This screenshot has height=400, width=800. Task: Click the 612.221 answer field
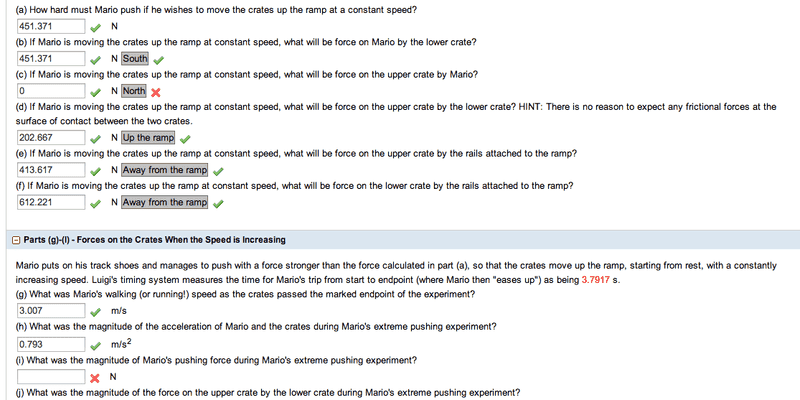coord(50,203)
